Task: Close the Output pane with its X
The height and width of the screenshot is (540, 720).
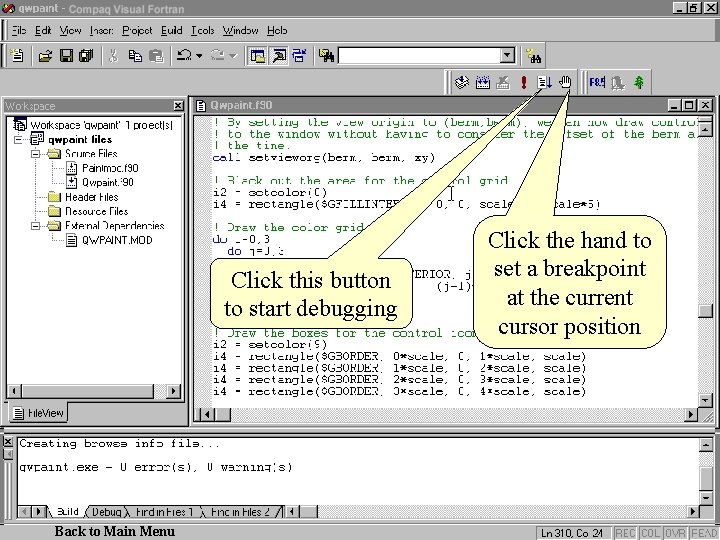Action: pyautogui.click(x=8, y=442)
